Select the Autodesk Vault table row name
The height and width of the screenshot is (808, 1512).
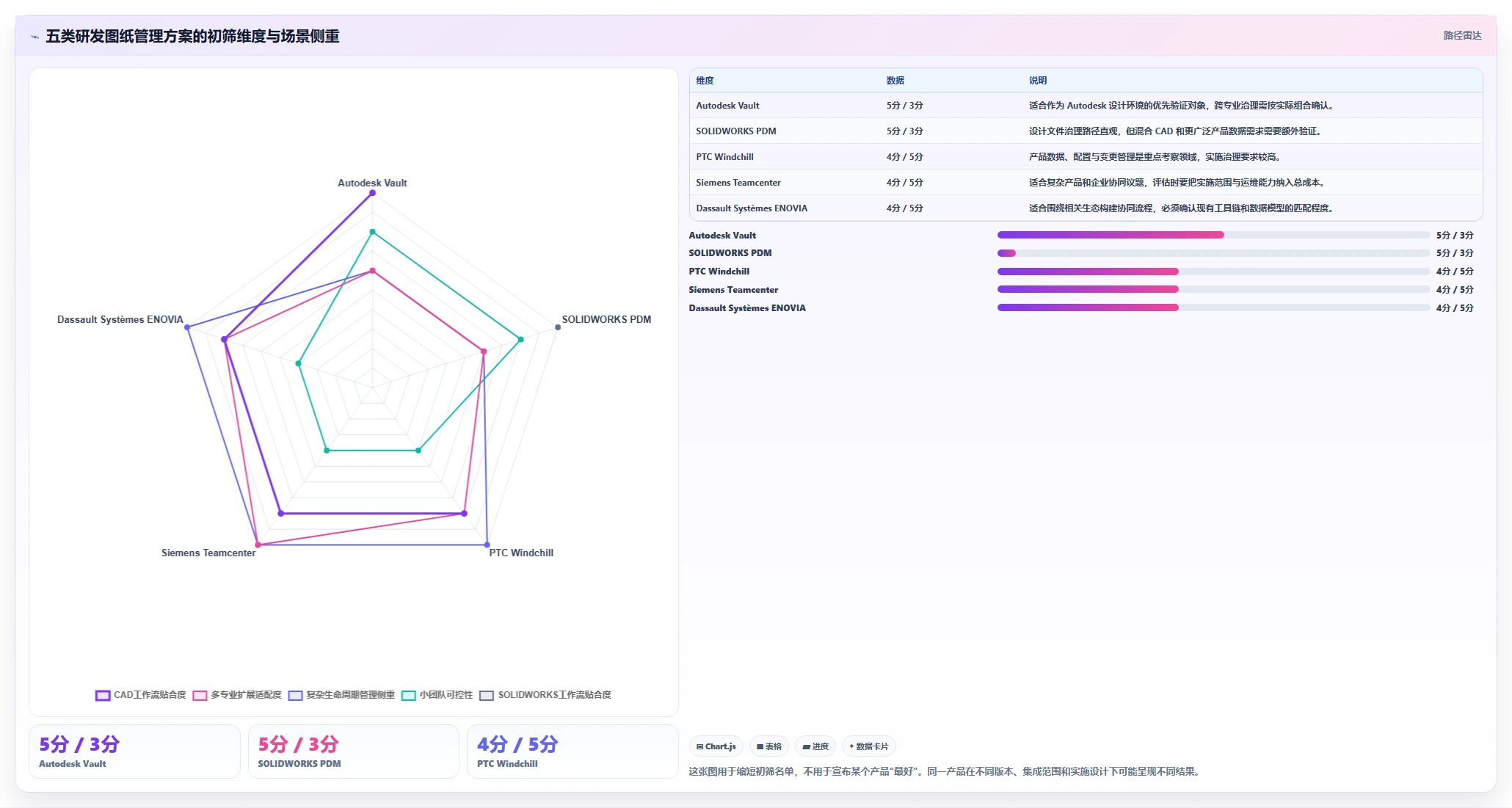coord(727,106)
